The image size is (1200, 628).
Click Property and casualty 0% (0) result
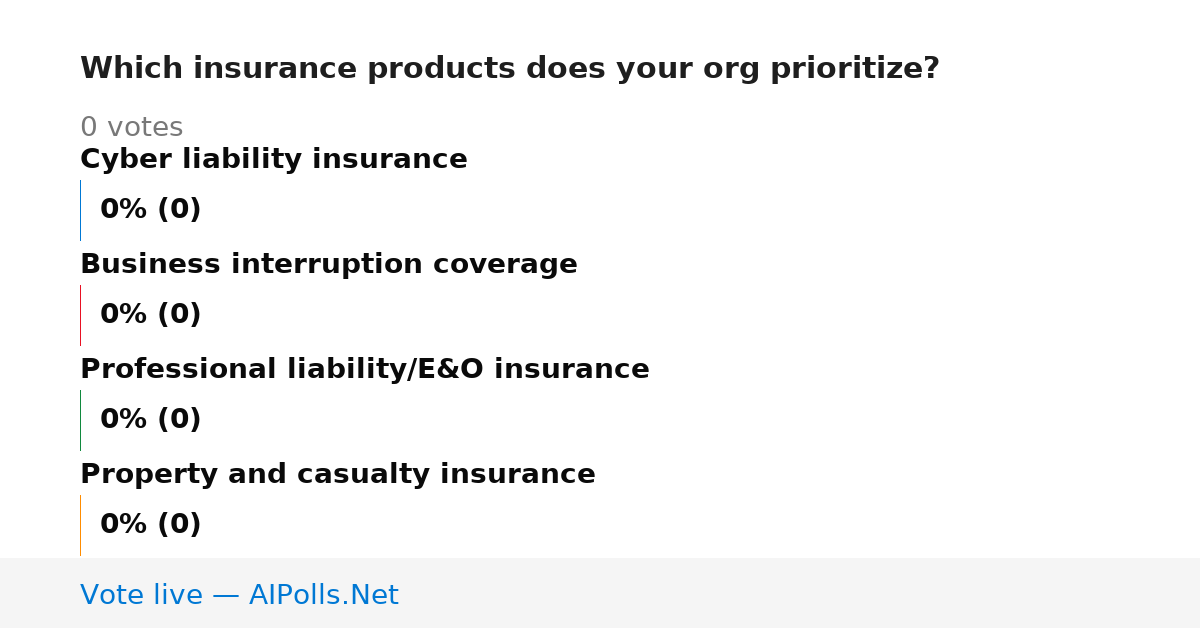click(x=151, y=525)
